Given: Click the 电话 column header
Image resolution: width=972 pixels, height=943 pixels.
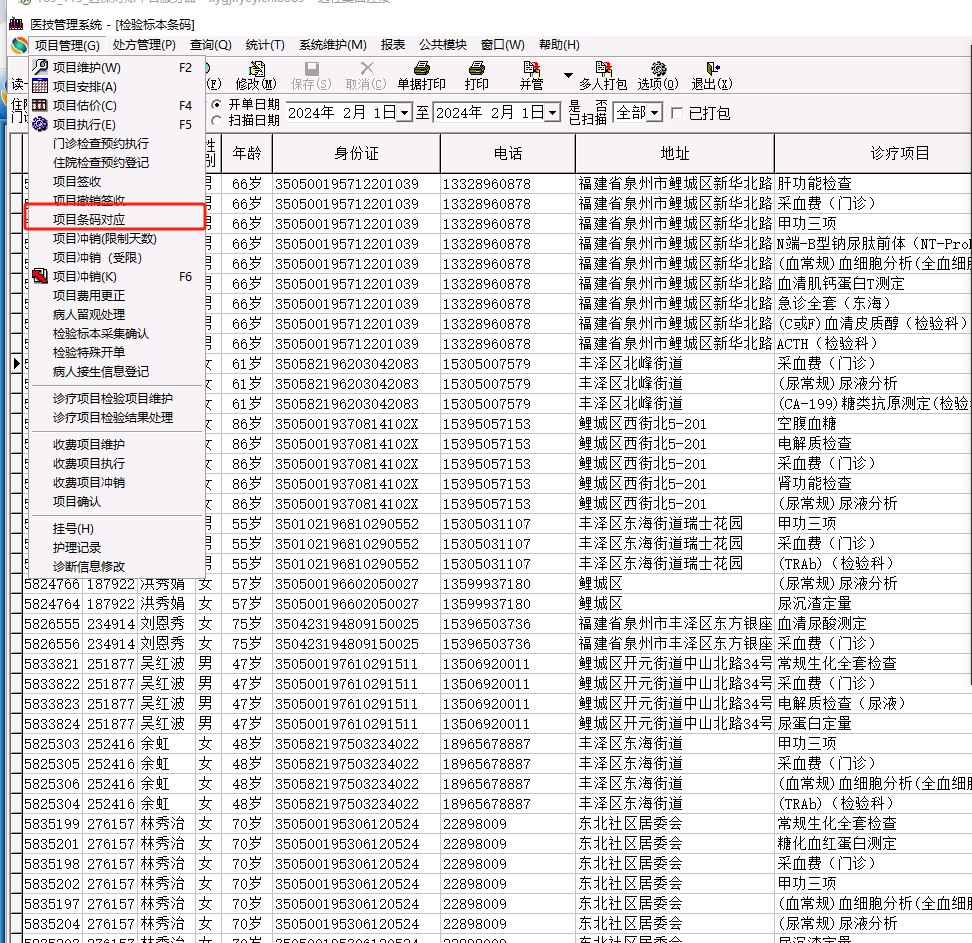Looking at the screenshot, I should click(508, 153).
